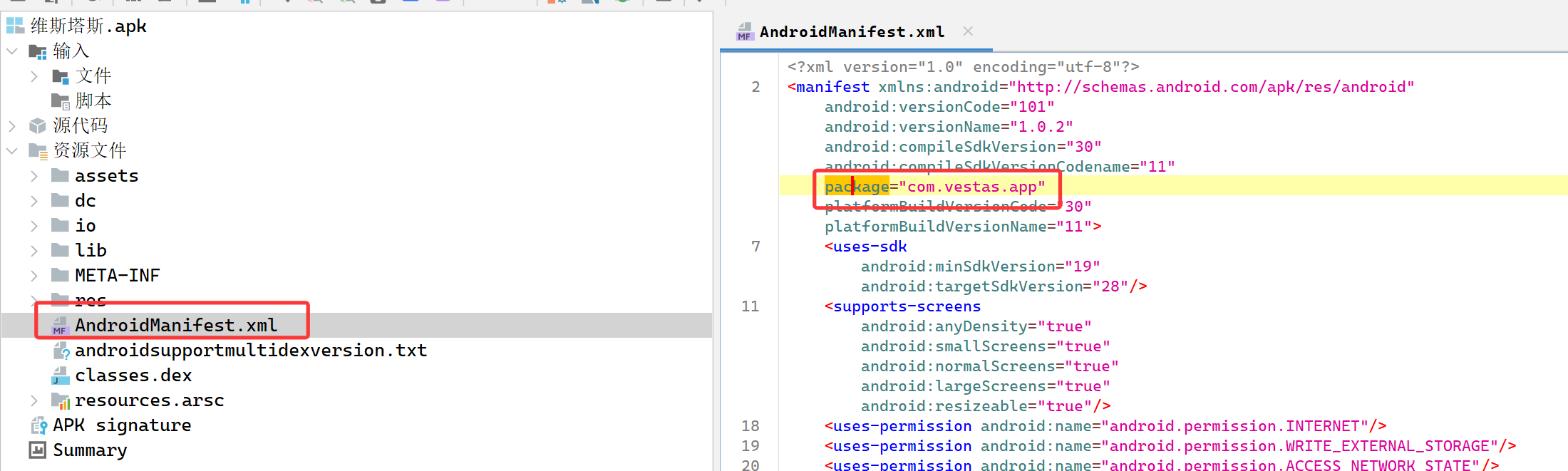This screenshot has width=1568, height=471.
Task: Click the io folder icon
Action: tap(61, 225)
